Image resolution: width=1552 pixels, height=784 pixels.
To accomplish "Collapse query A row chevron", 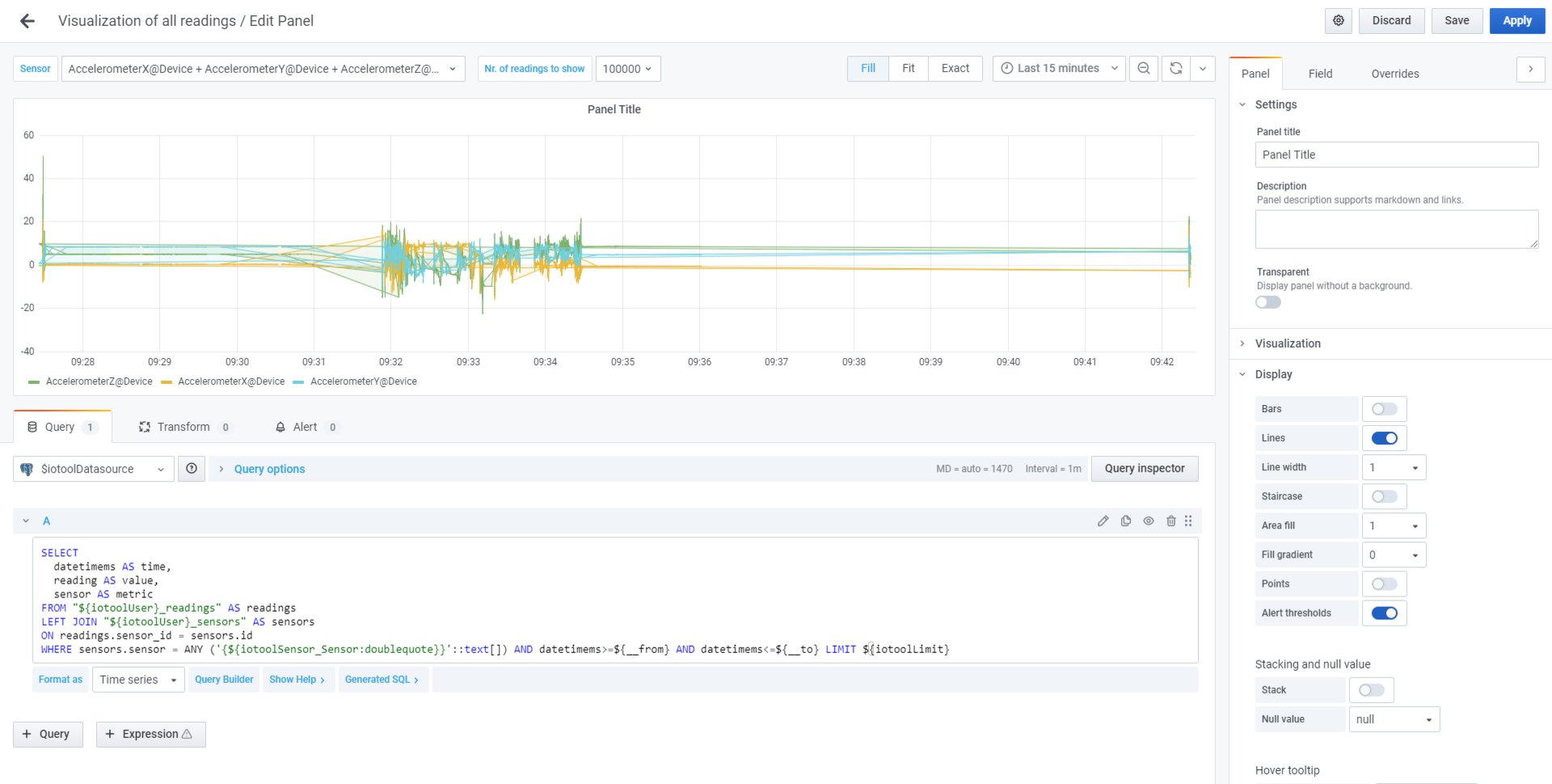I will tap(26, 521).
